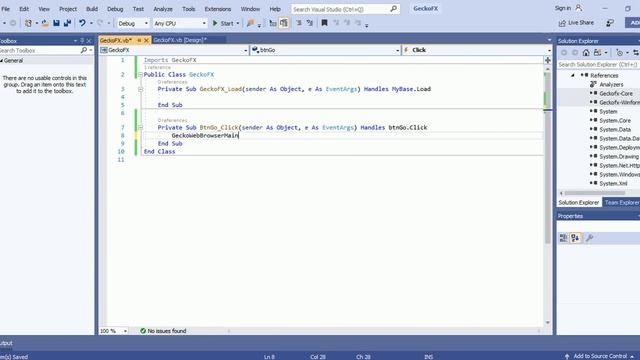Collapse the General toolbox group
This screenshot has height=360, width=640.
tap(2, 60)
